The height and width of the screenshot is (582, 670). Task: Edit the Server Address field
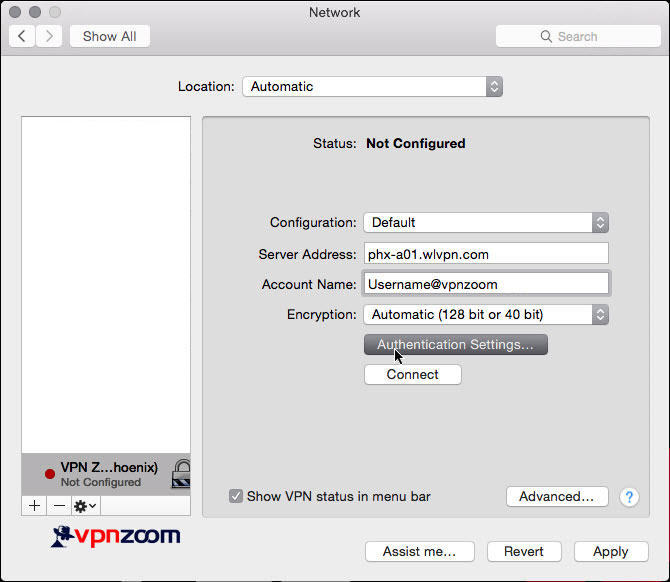tap(486, 254)
